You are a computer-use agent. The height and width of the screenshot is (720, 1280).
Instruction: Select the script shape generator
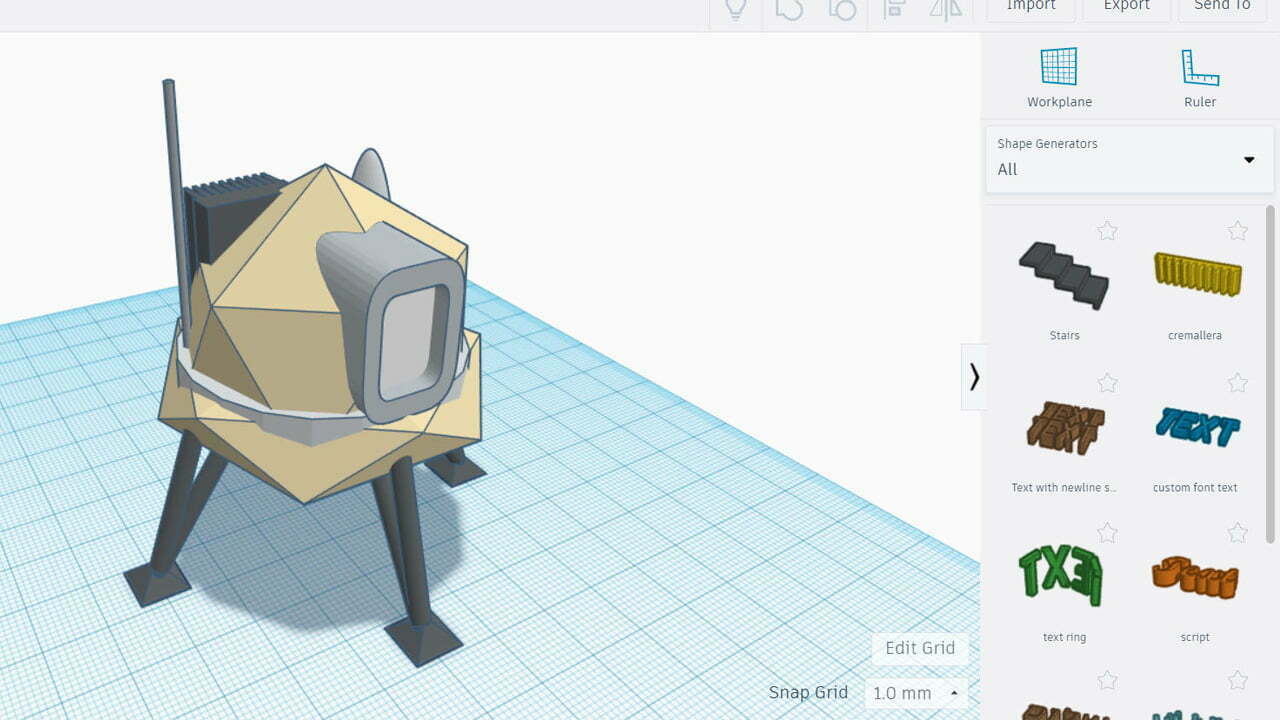pyautogui.click(x=1195, y=577)
